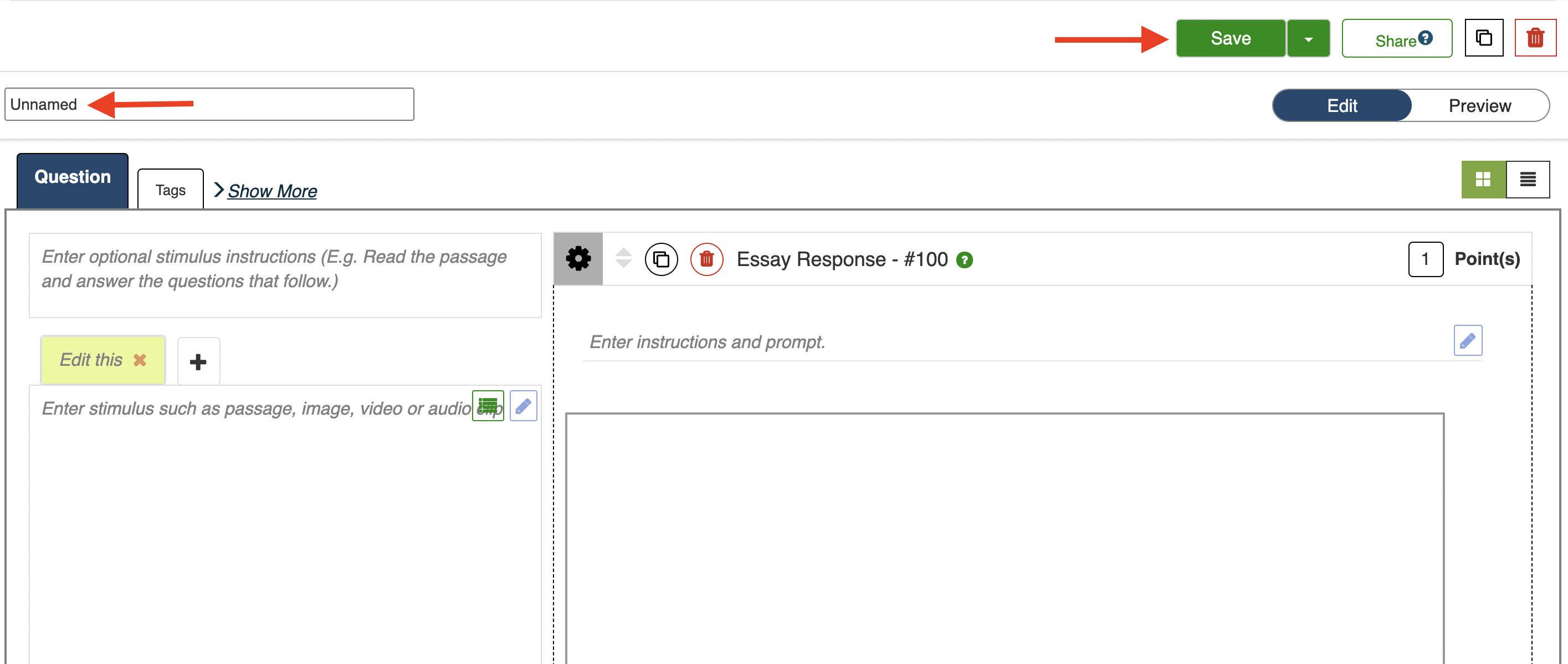This screenshot has height=664, width=1568.
Task: Copy the item with the top duplicate icon
Action: [1483, 38]
